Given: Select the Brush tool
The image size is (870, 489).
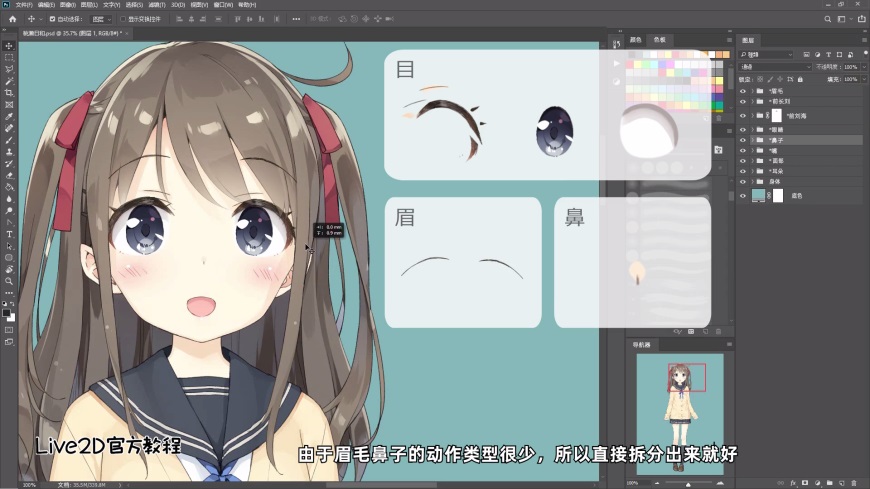Looking at the screenshot, I should click(x=9, y=140).
